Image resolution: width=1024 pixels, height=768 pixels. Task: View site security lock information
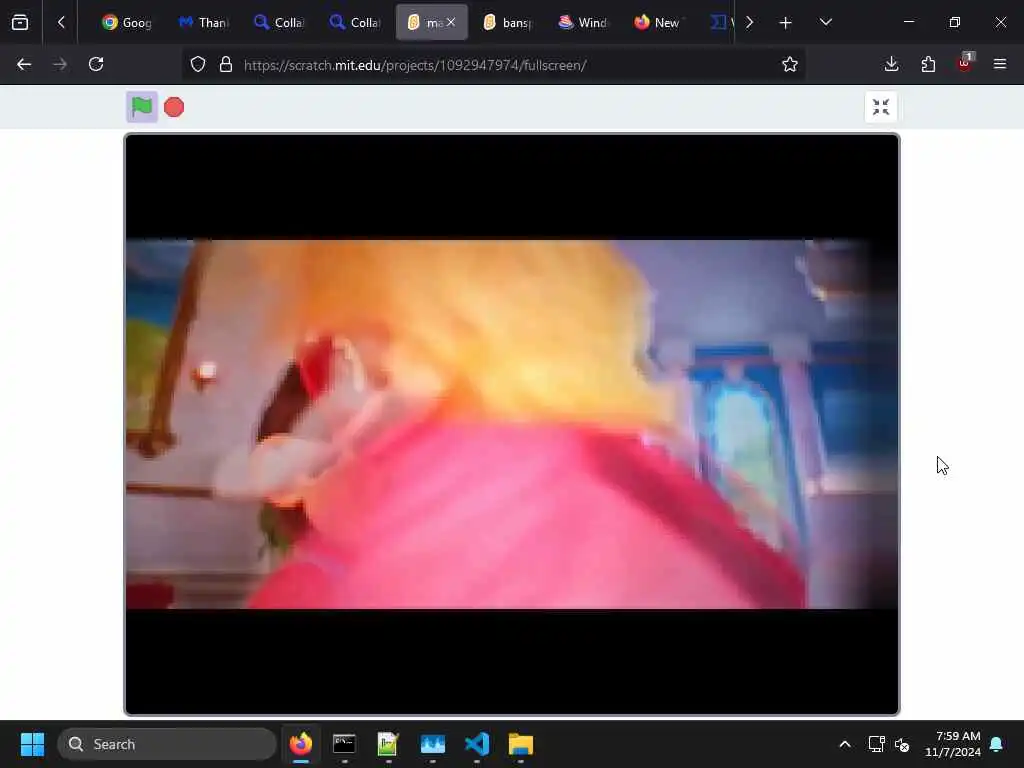coord(226,64)
